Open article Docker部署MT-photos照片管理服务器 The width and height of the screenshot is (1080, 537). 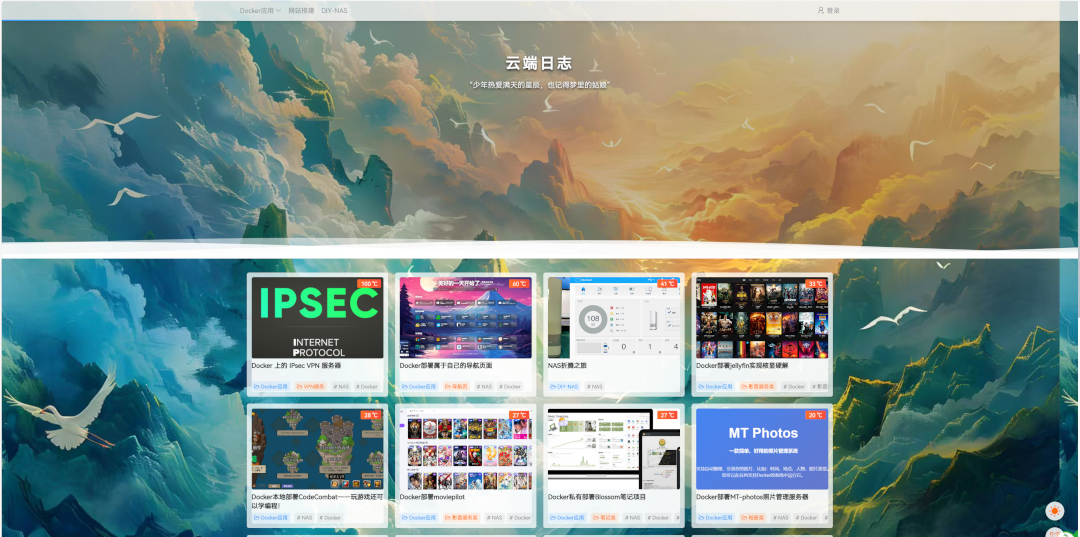[752, 497]
